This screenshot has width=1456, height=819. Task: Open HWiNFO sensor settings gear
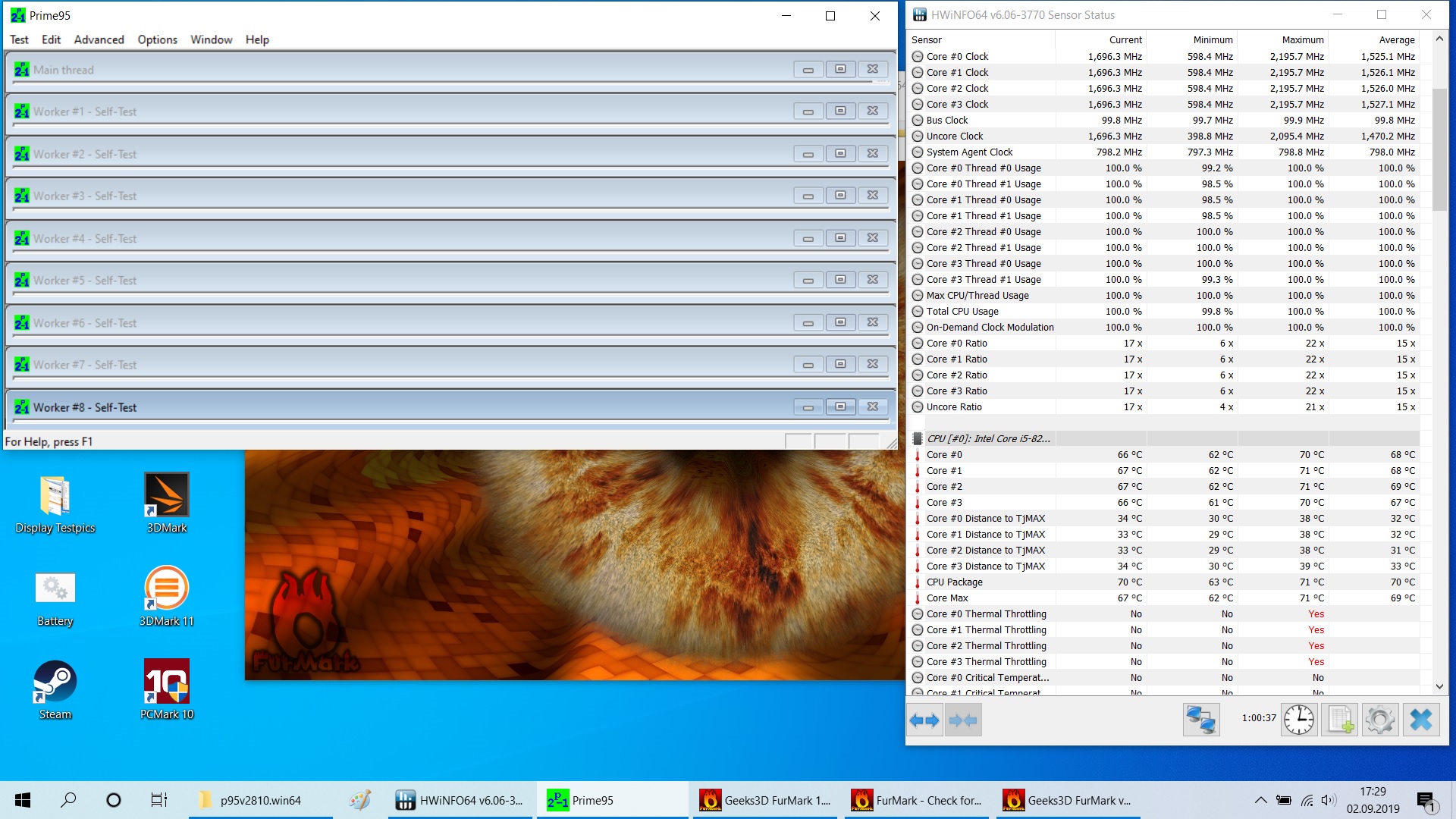1379,720
